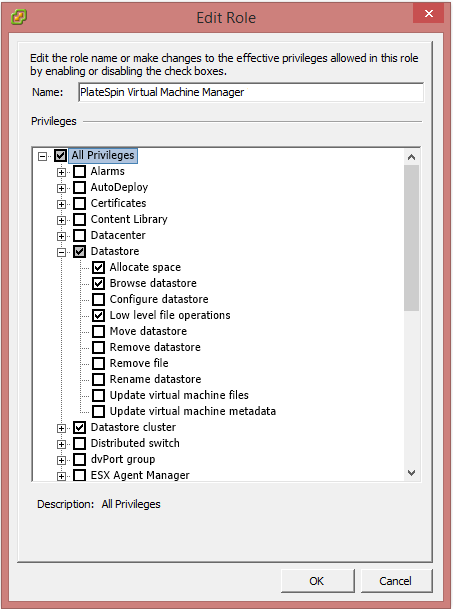Enable the Update virtual machine metadata checkbox
Screen dimensions: 453x609
98,411
